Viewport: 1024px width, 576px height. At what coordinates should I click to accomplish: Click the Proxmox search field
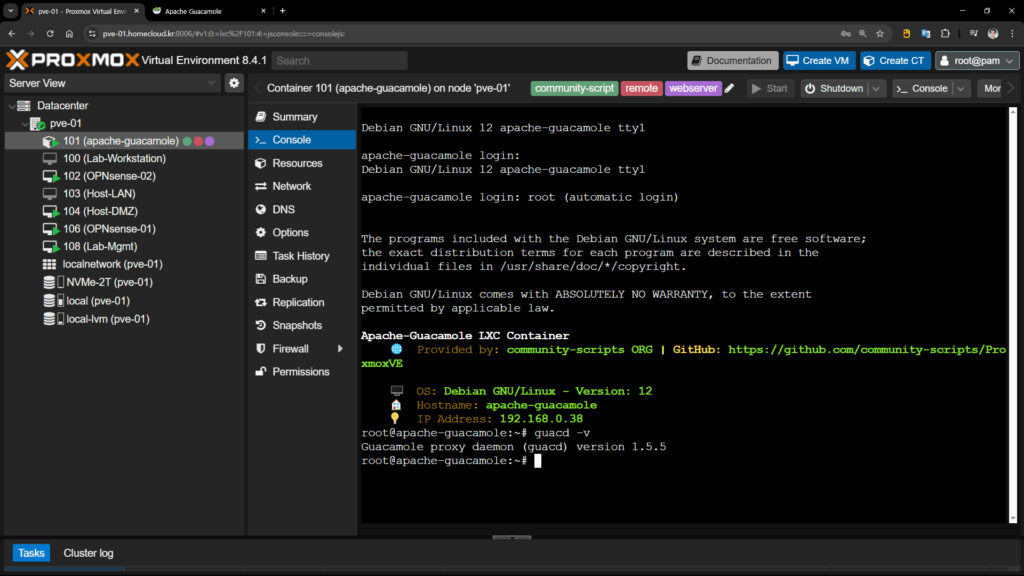pyautogui.click(x=338, y=60)
